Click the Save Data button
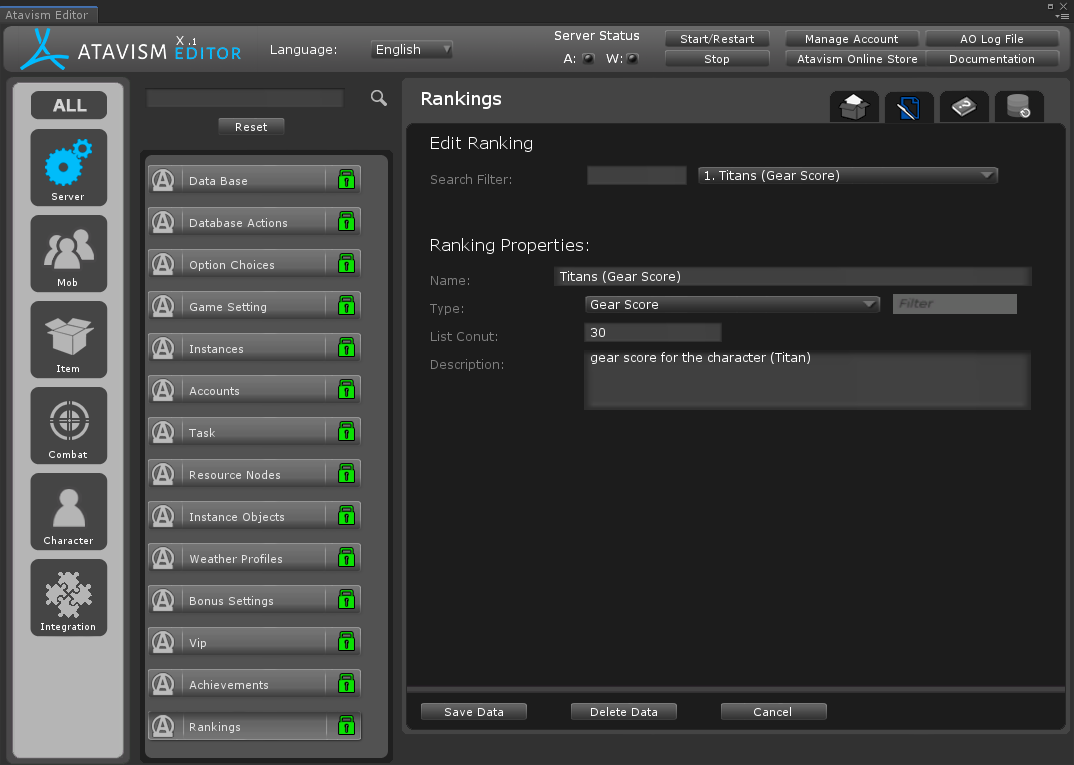 coord(473,712)
